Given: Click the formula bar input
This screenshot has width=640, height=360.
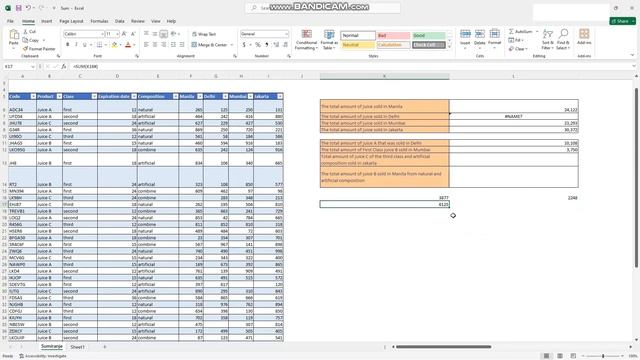Looking at the screenshot, I should 351,66.
